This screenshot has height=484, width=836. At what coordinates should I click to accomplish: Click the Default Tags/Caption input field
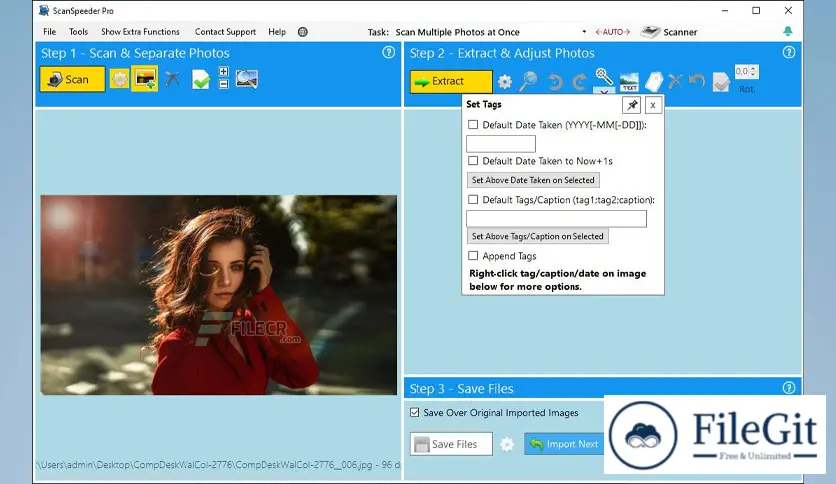556,219
